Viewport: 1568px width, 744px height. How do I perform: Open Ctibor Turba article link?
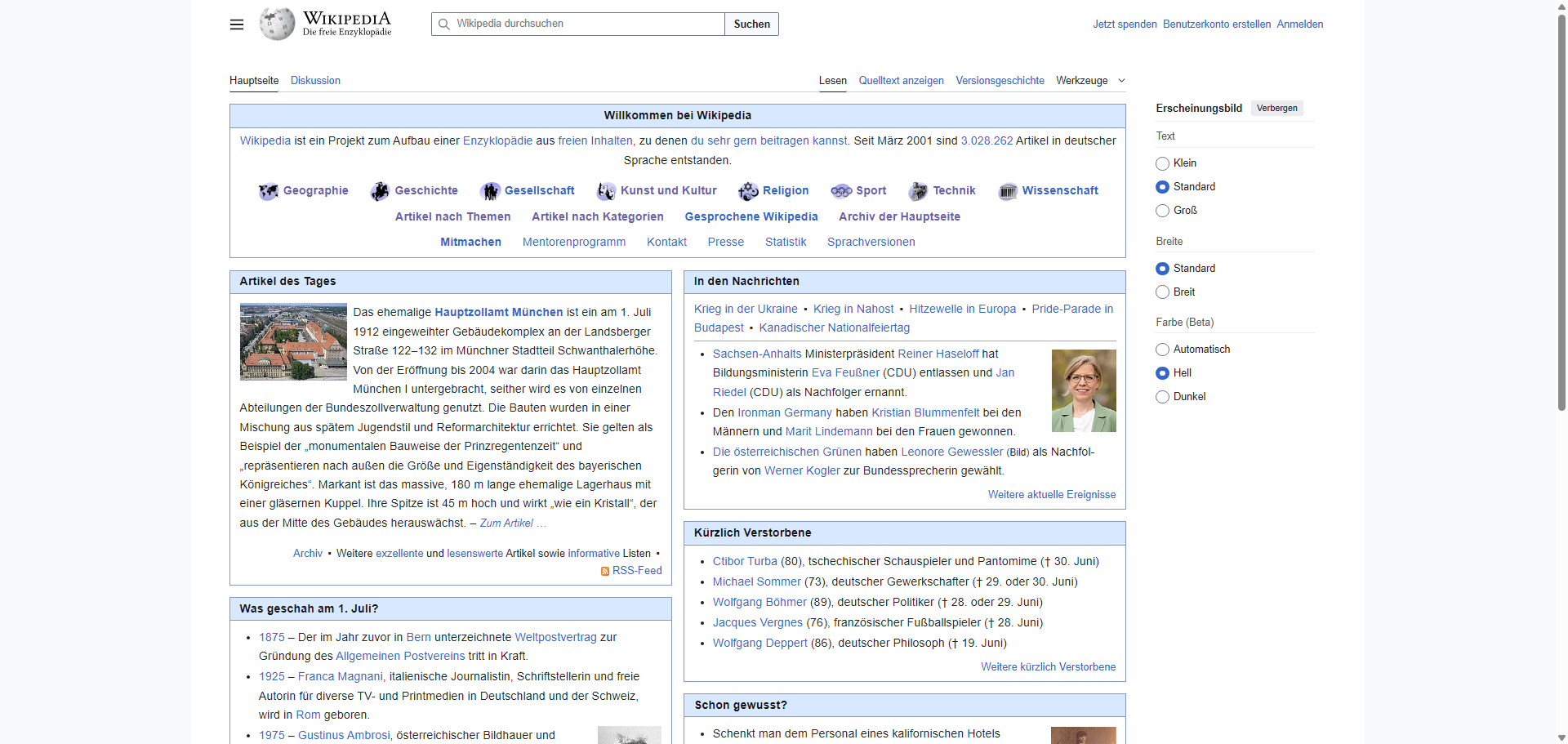click(745, 562)
